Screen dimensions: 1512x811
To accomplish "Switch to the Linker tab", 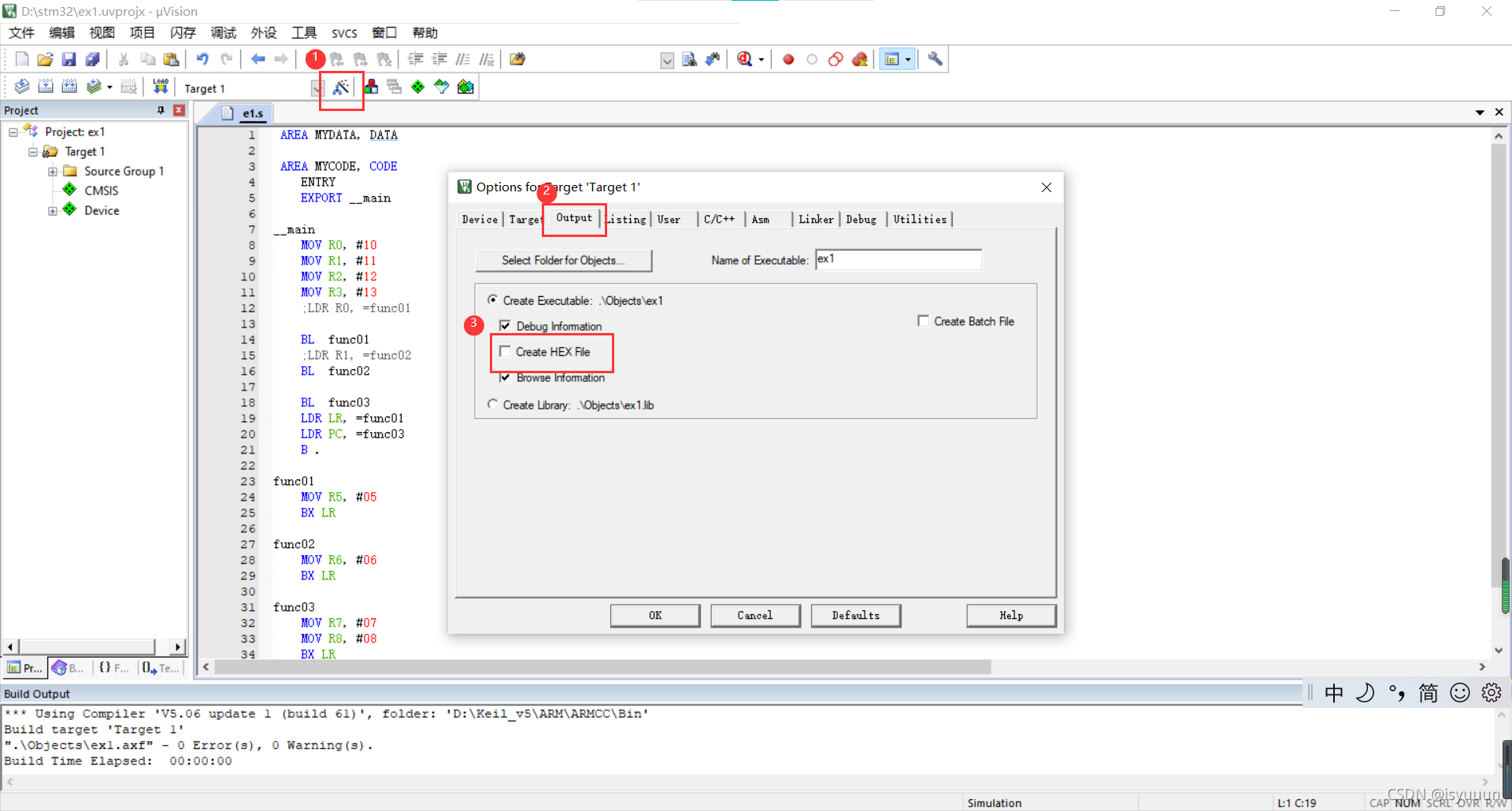I will (816, 220).
